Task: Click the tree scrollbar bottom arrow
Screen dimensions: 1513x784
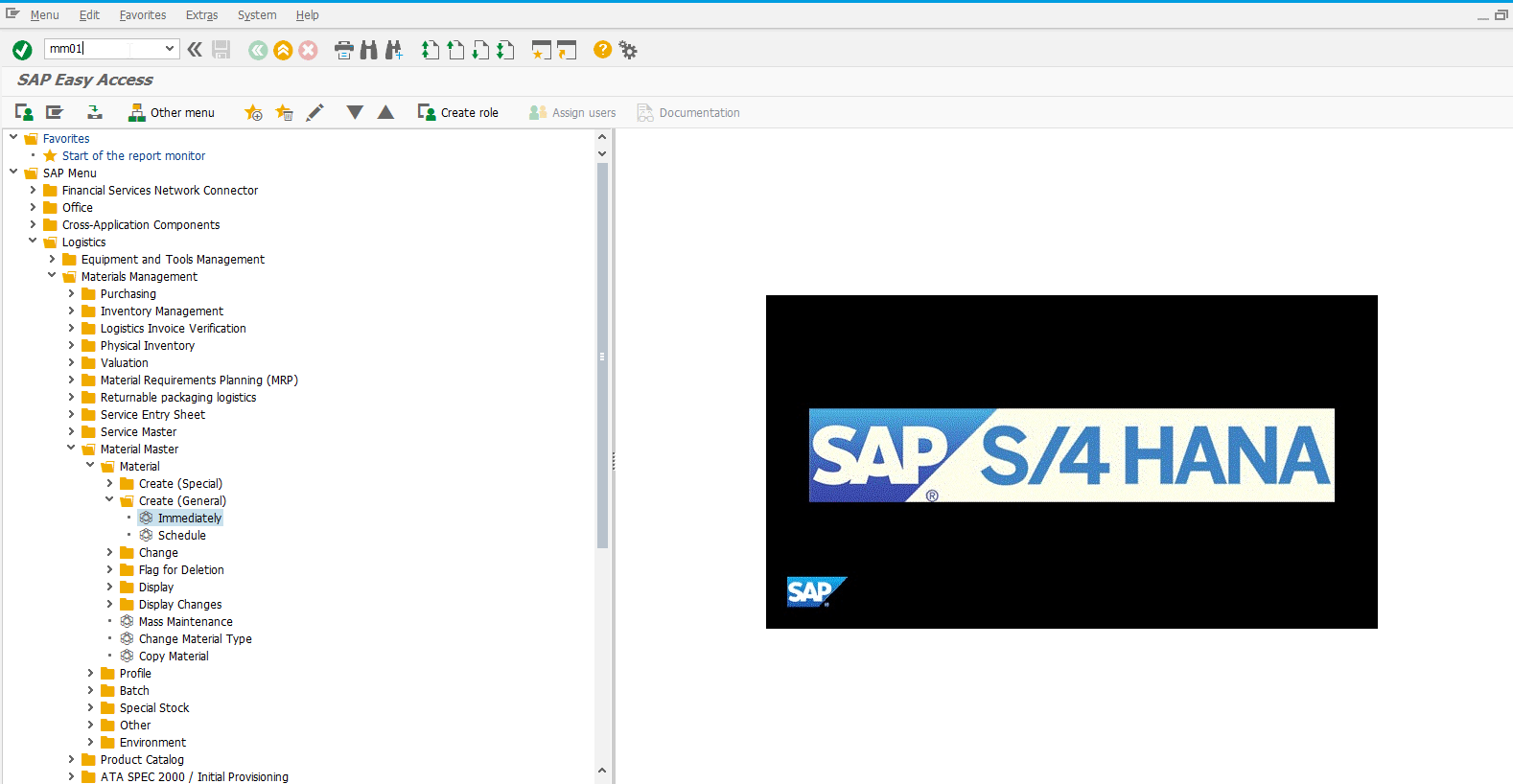Action: [602, 770]
